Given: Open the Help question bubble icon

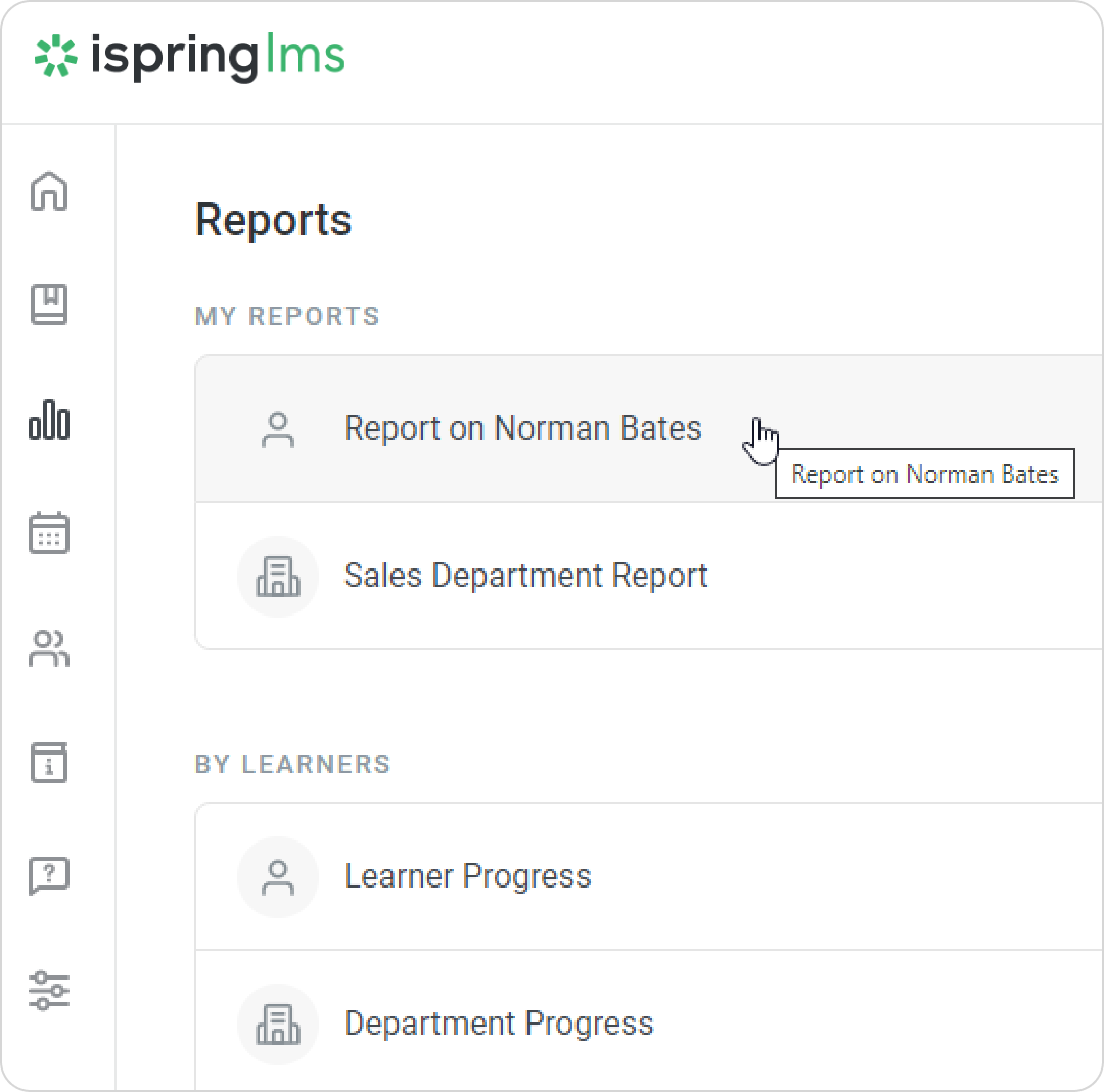Looking at the screenshot, I should click(x=49, y=875).
